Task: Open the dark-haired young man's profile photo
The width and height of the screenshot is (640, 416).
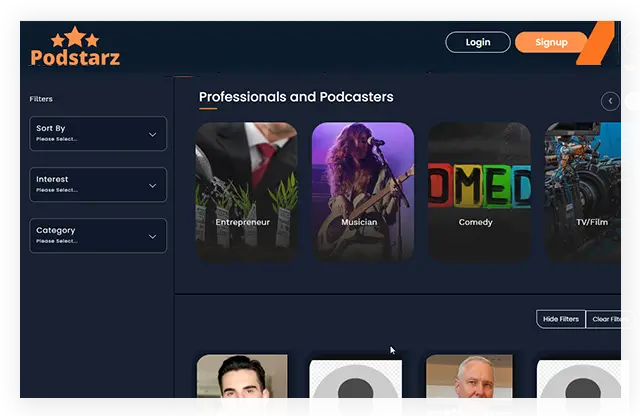Action: tap(242, 376)
